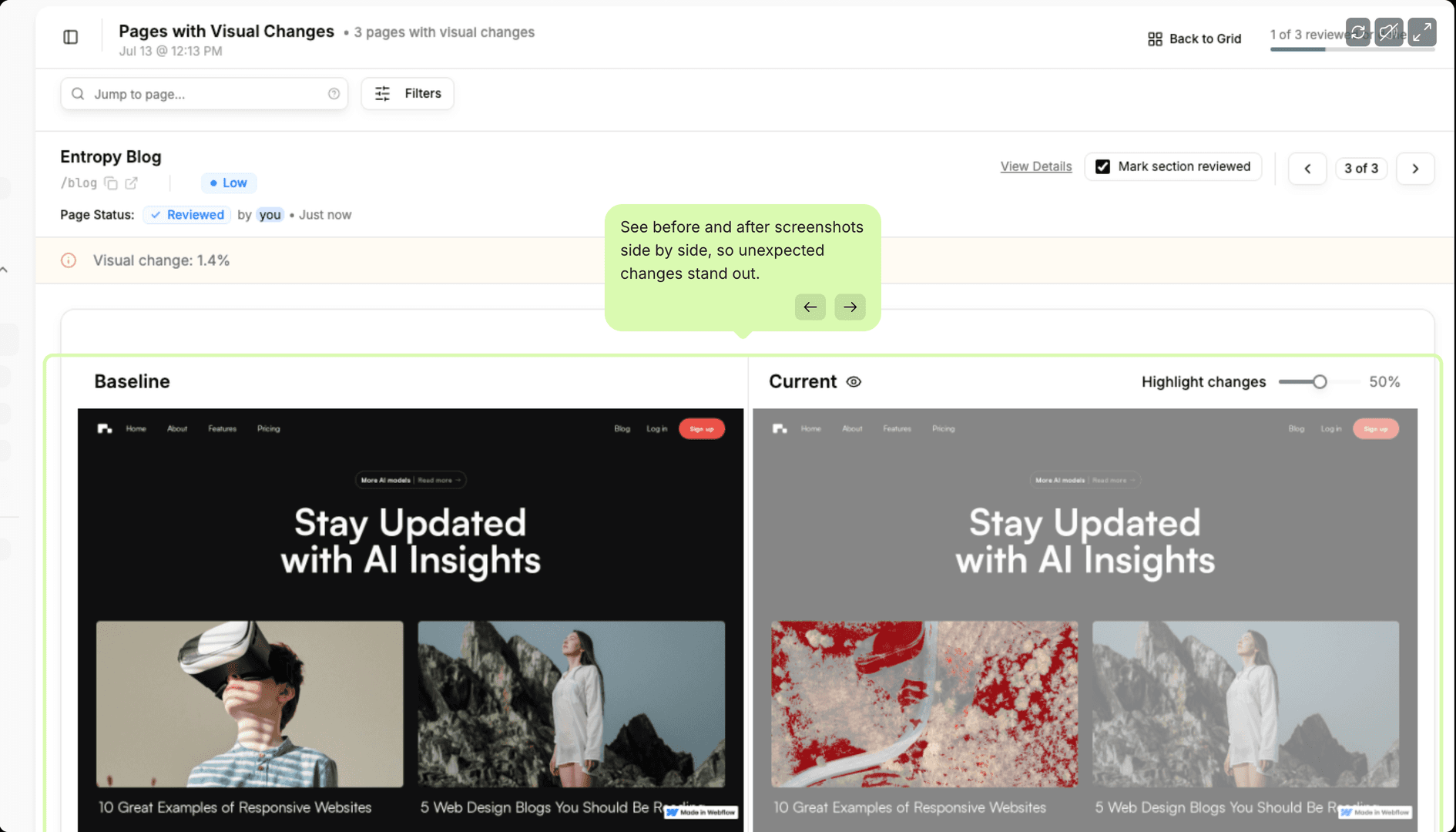Toggle Current screenshot eye visibility

point(854,381)
